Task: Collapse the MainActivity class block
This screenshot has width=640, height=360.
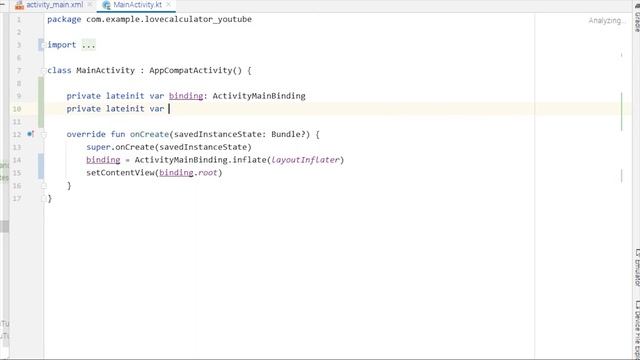Action: click(43, 71)
